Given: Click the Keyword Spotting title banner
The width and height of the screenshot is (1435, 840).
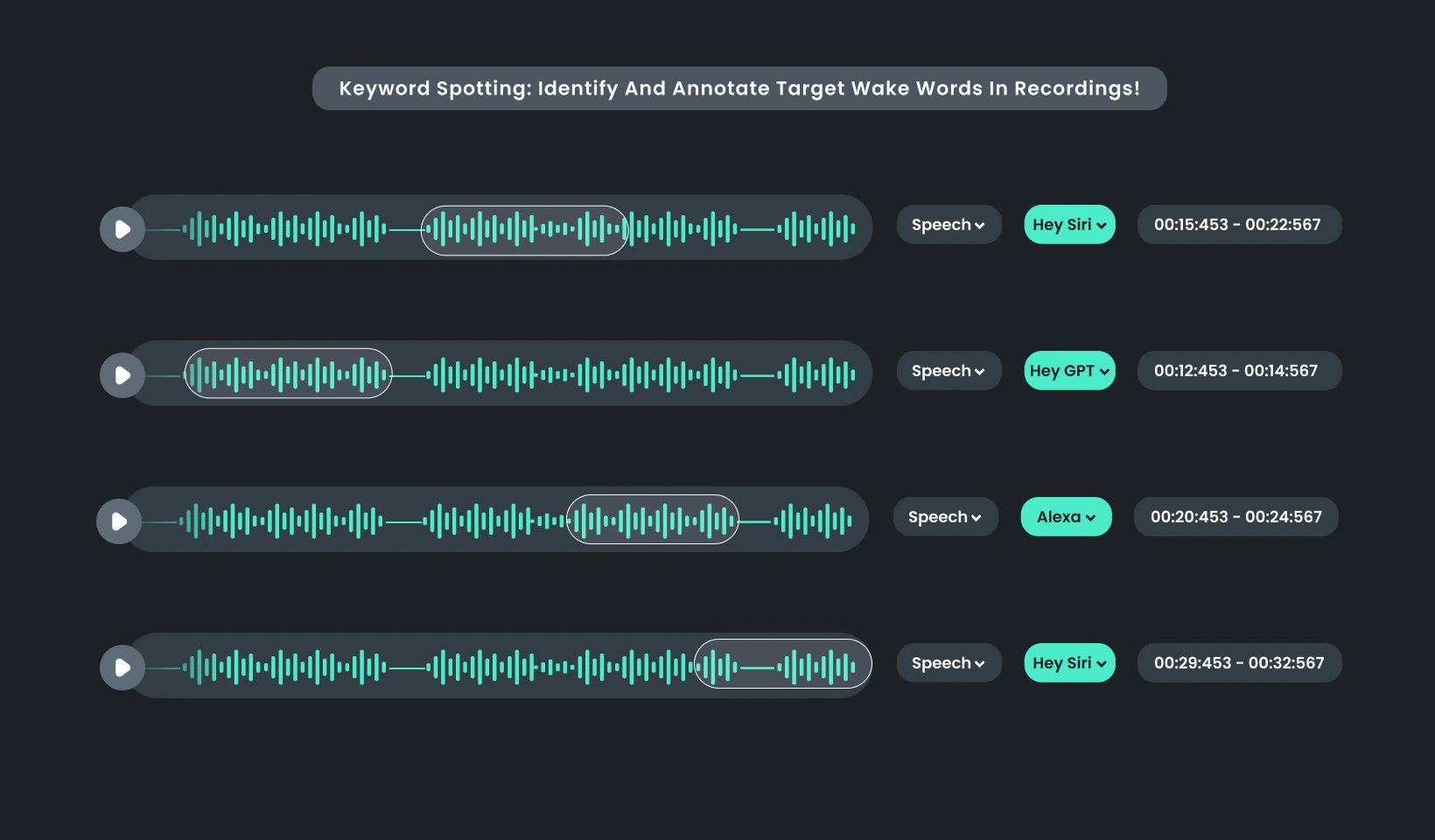Looking at the screenshot, I should pyautogui.click(x=739, y=88).
